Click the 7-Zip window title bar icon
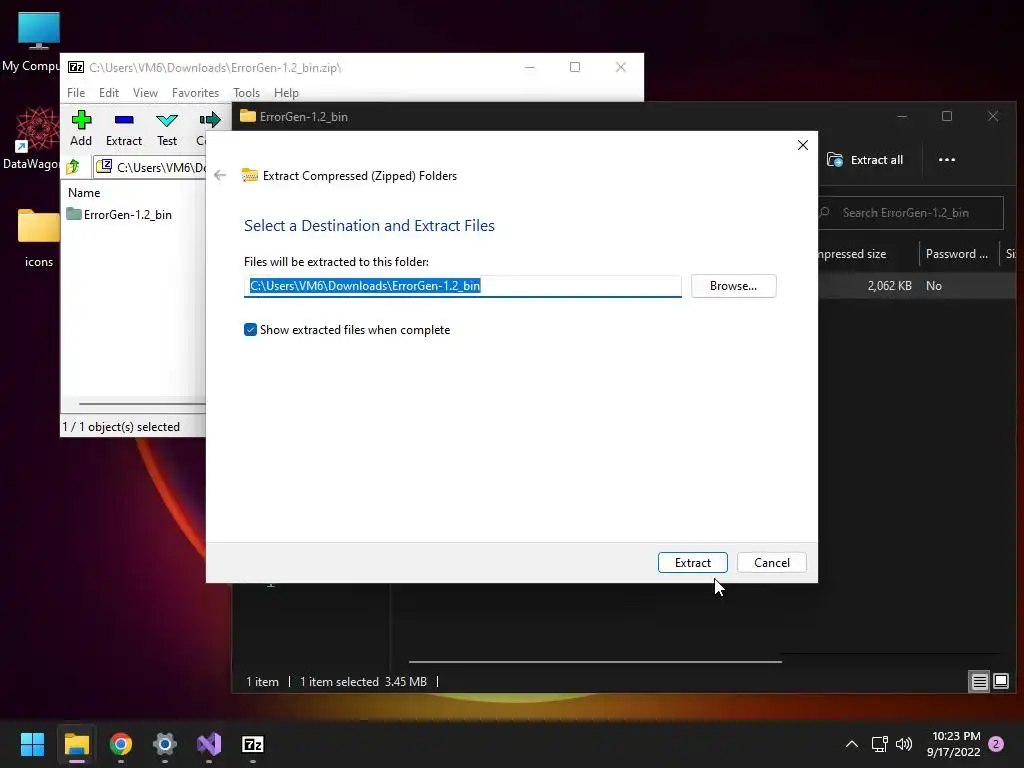This screenshot has height=768, width=1024. pos(76,67)
